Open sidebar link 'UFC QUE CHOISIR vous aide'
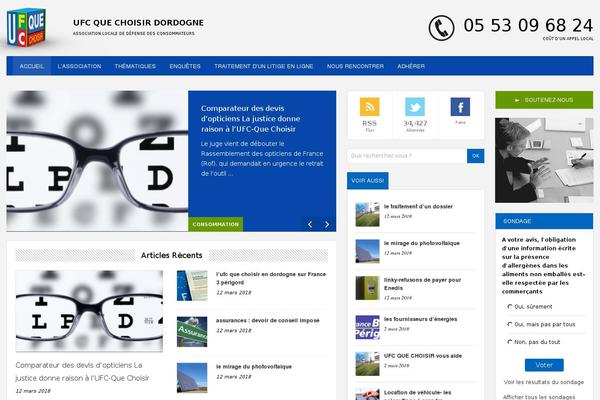This screenshot has height=400, width=600. click(423, 356)
